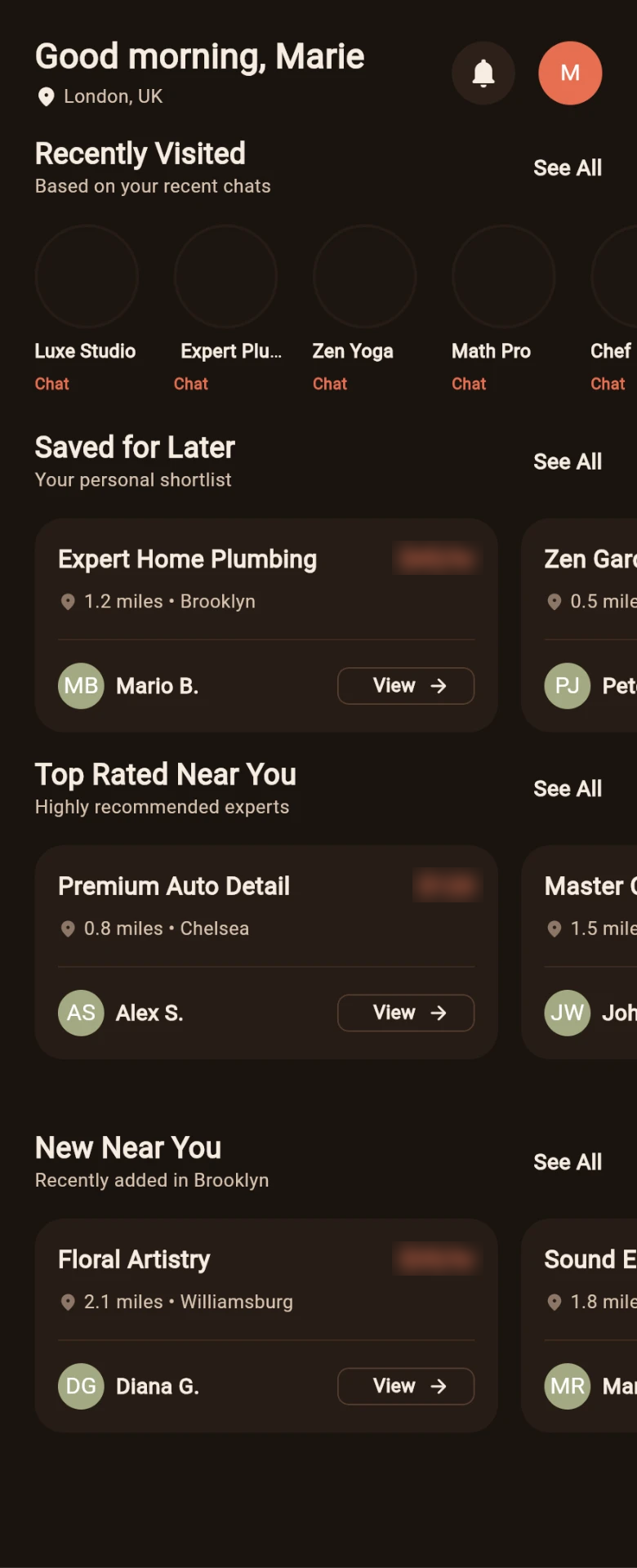Select the Diana G. DG avatar
The image size is (637, 1568).
[81, 1386]
